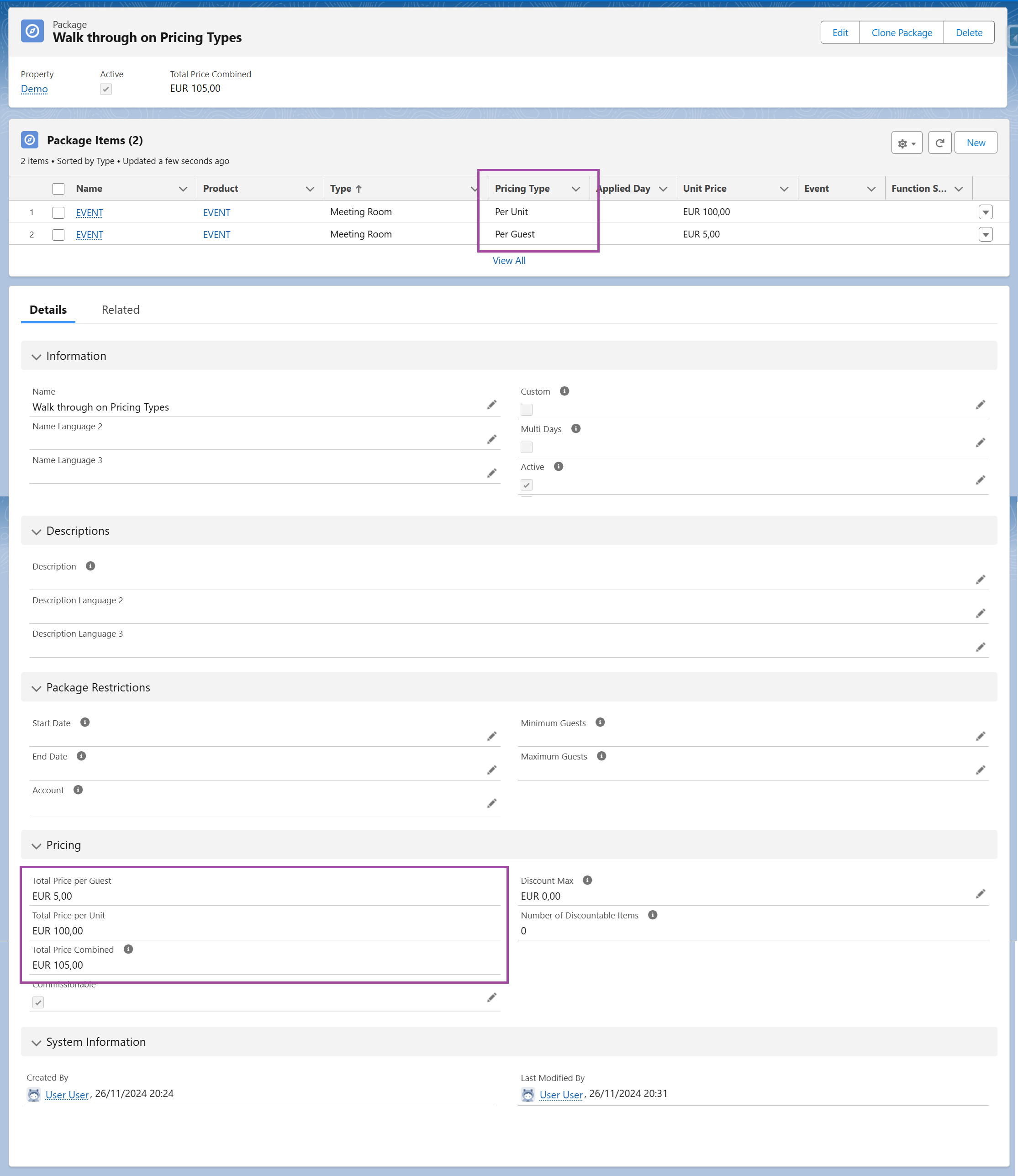The height and width of the screenshot is (1176, 1018).
Task: Edit the Multi Days field pencil icon
Action: (x=981, y=443)
